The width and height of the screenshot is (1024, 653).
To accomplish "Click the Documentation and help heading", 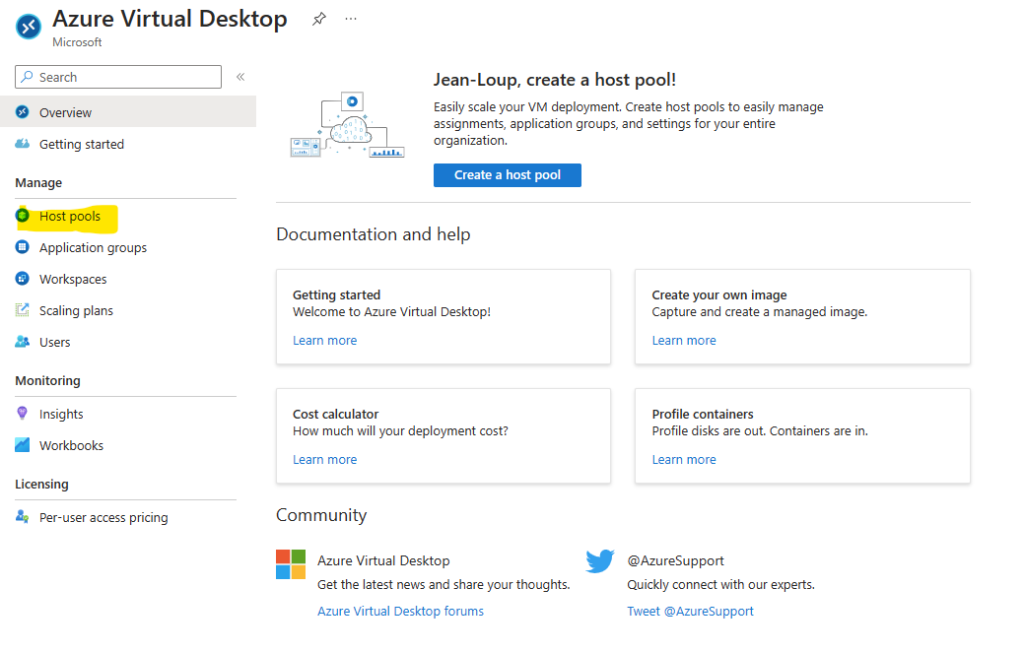I will click(373, 234).
